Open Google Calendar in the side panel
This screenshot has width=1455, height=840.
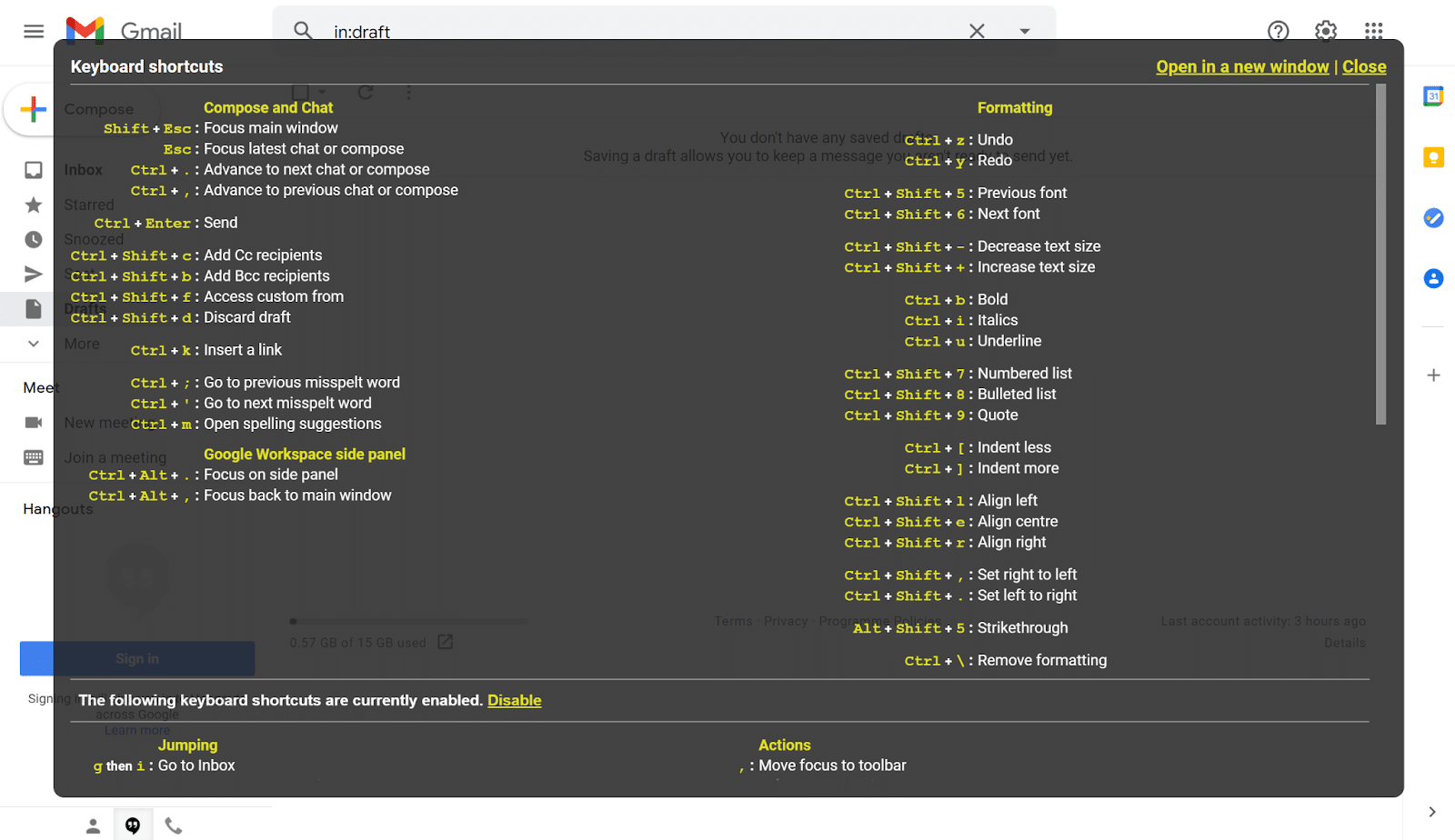(1433, 95)
